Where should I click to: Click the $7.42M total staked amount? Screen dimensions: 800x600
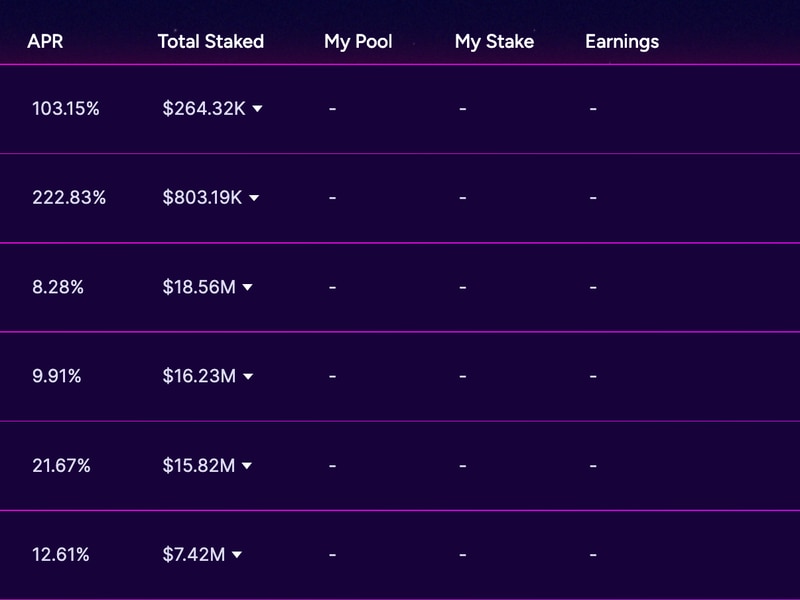point(194,555)
